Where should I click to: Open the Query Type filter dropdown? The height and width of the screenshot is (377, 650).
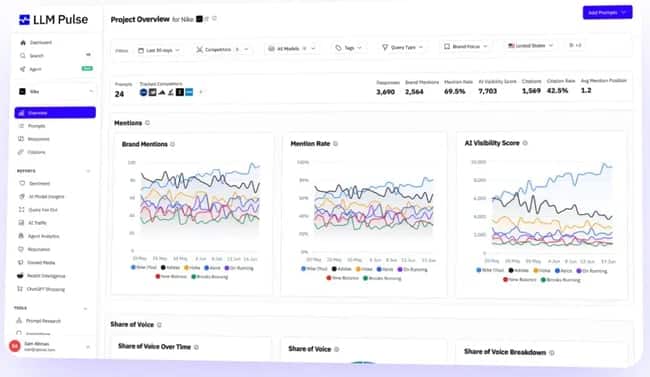[402, 47]
